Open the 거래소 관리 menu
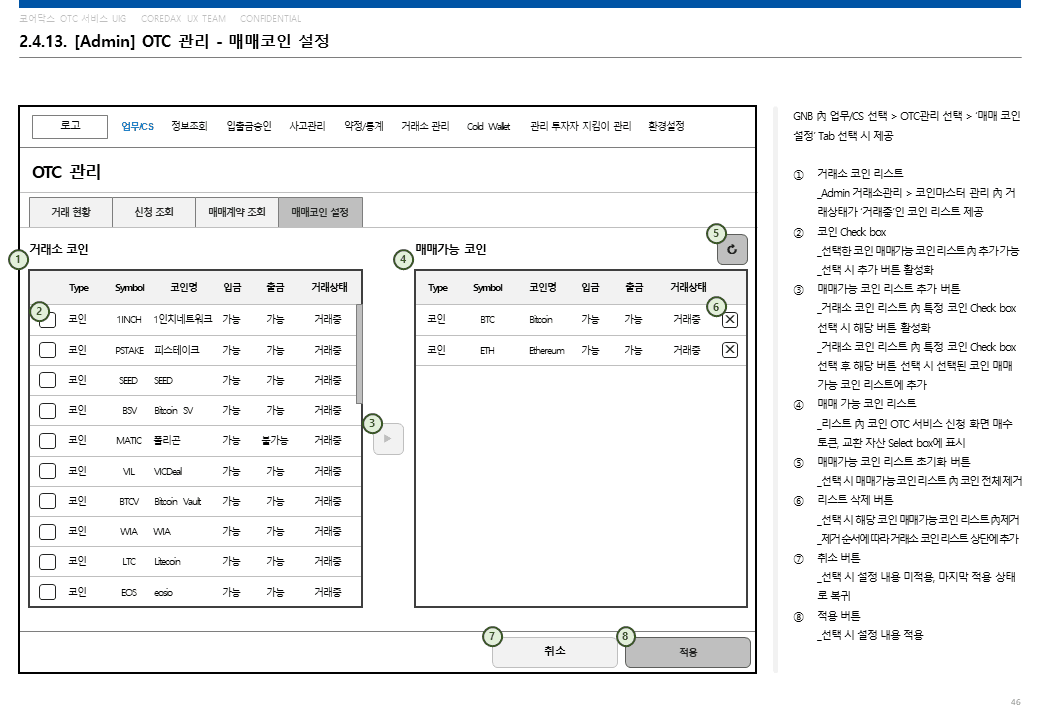Viewport: 1040px width, 720px height. click(424, 126)
